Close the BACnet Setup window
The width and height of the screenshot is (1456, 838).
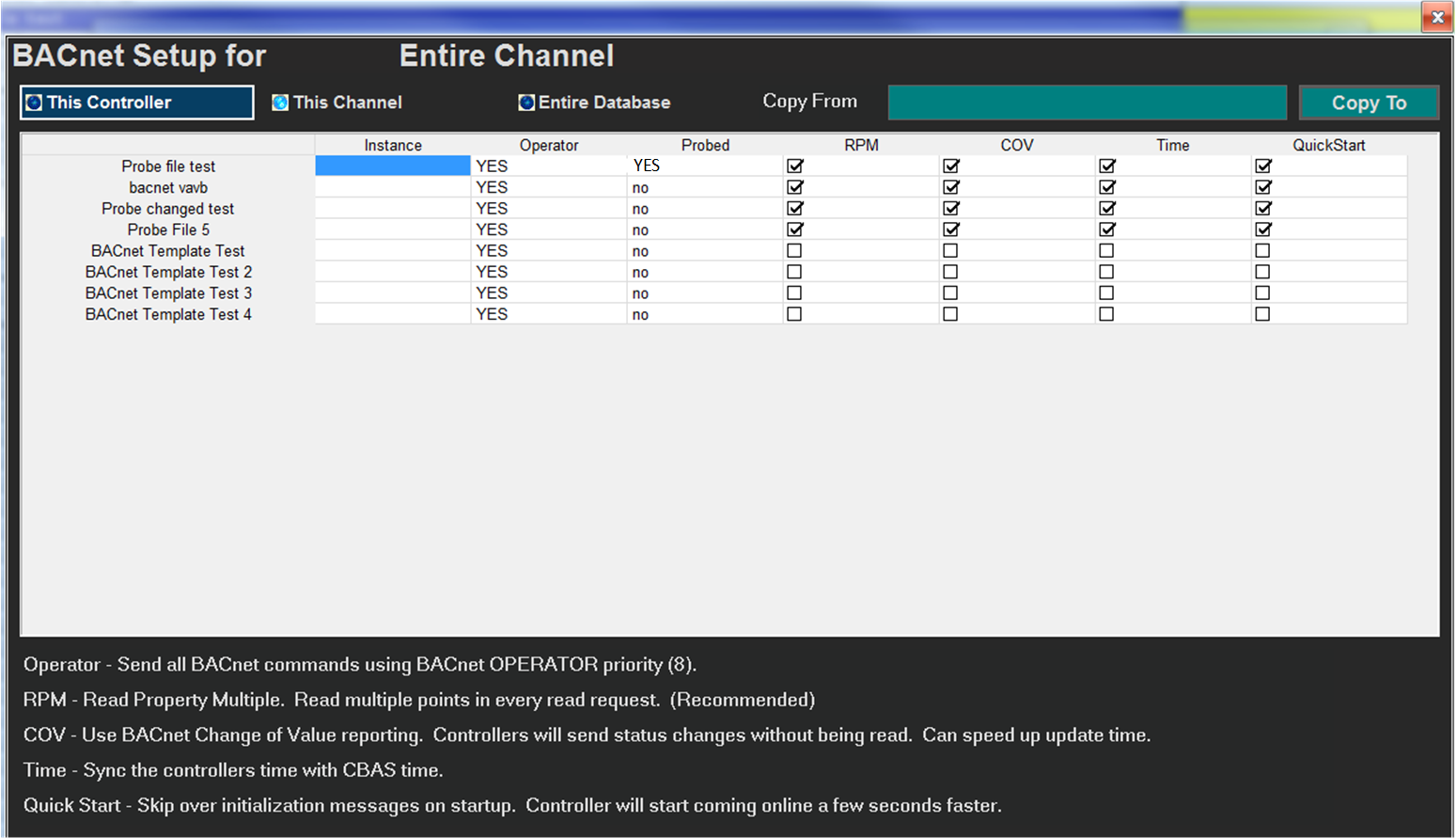(x=1437, y=17)
